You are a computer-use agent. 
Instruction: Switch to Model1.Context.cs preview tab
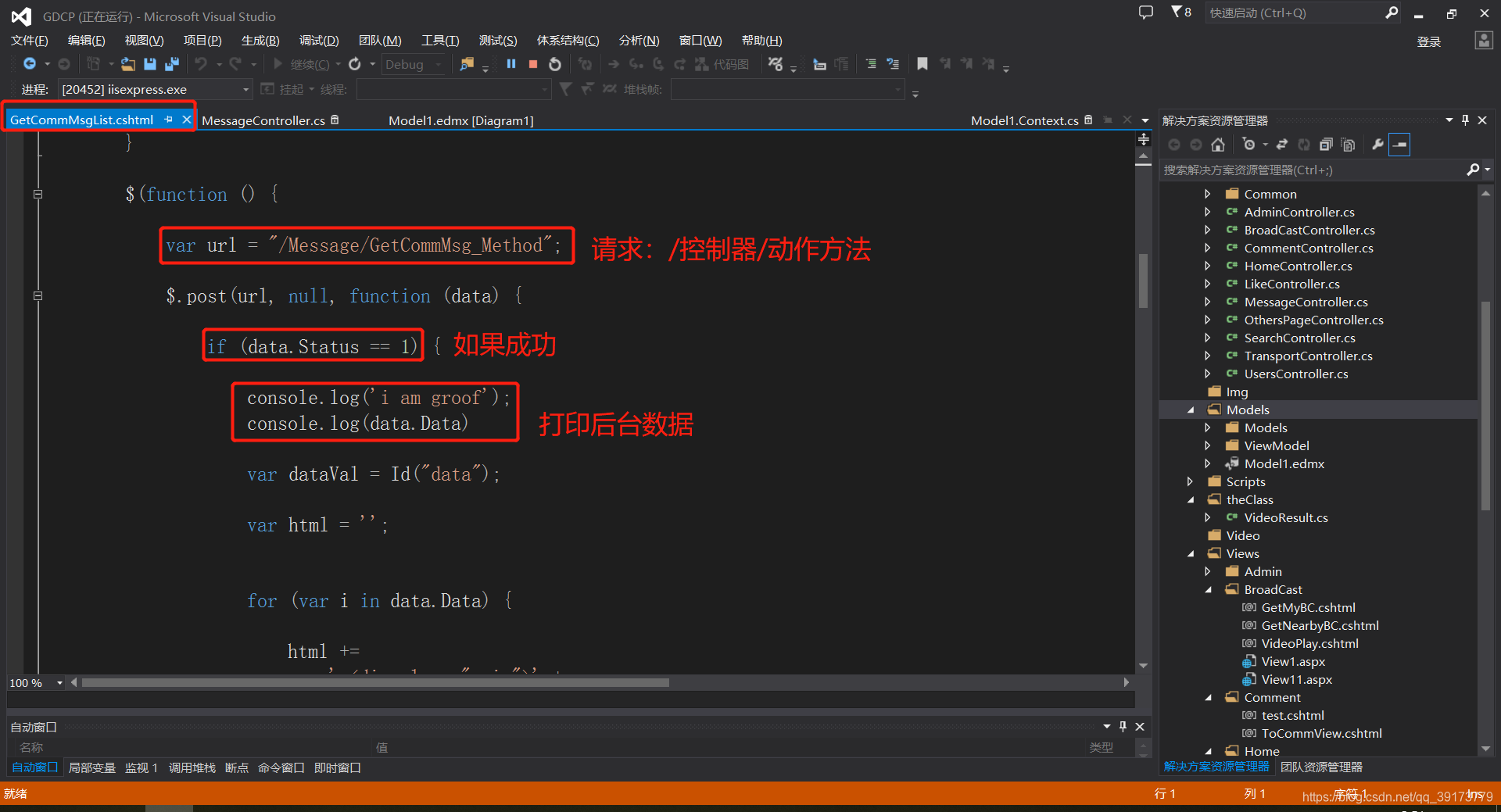coord(1025,120)
